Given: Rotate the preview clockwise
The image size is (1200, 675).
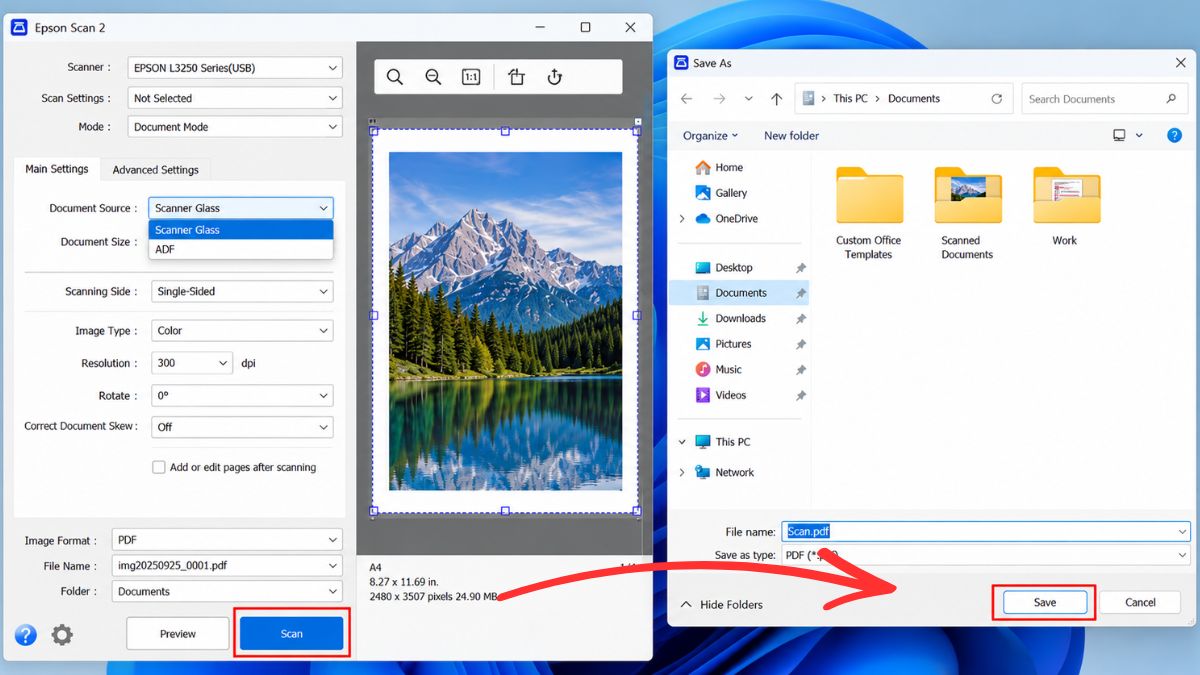Looking at the screenshot, I should click(x=555, y=77).
